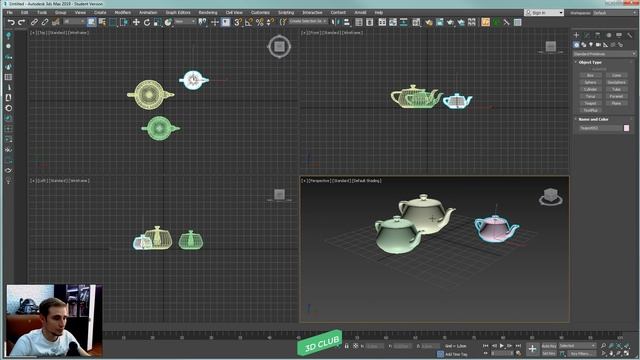Toggle Spinner Snap
The width and height of the screenshot is (640, 360).
pyautogui.click(x=270, y=22)
